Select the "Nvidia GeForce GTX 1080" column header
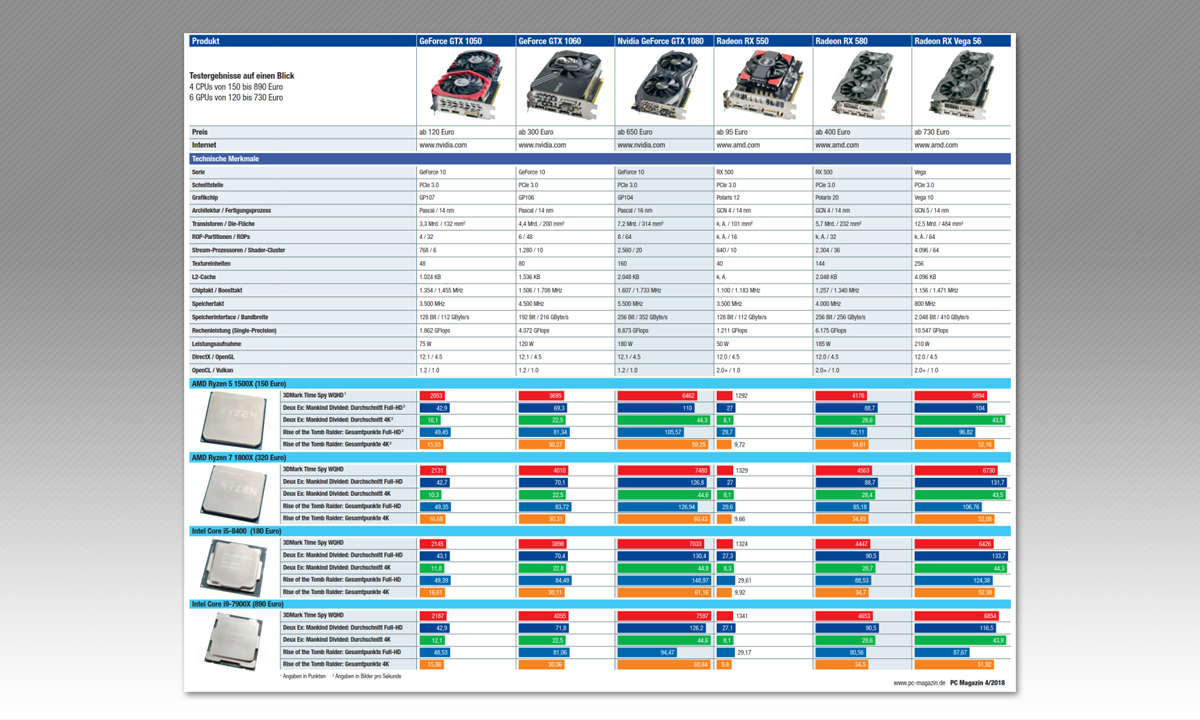 664,41
